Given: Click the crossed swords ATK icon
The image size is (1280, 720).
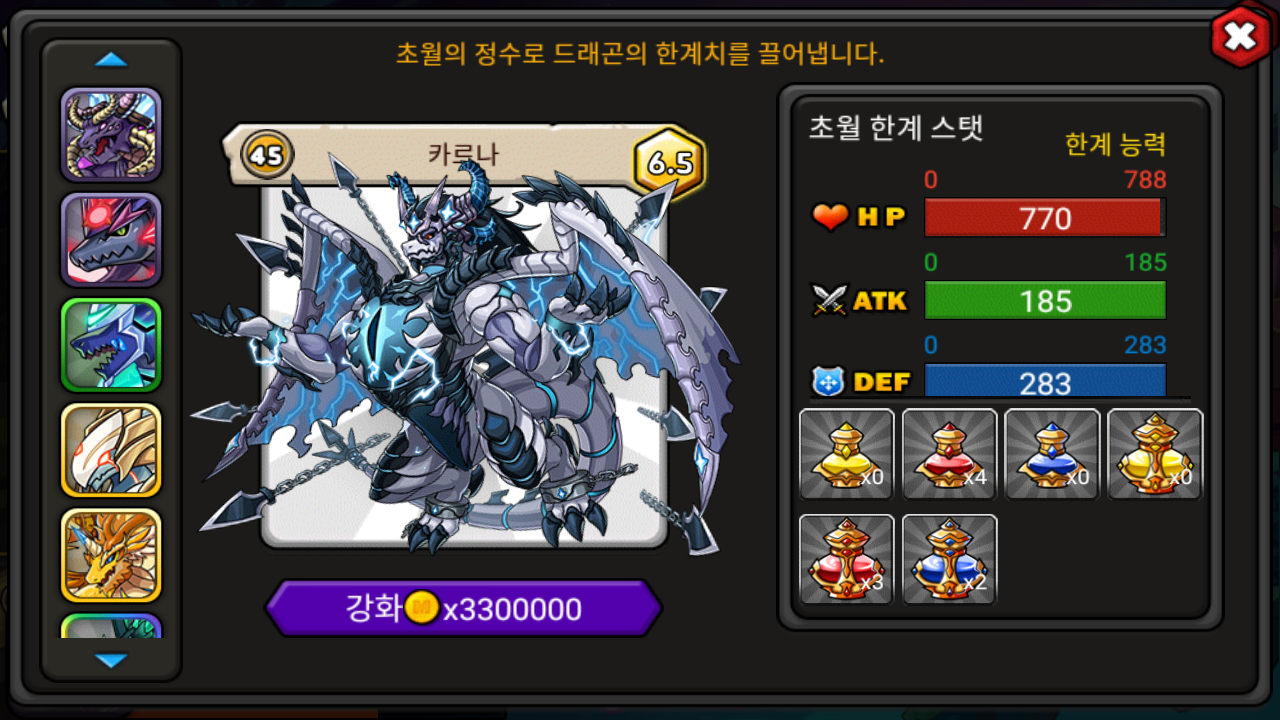Looking at the screenshot, I should click(830, 300).
